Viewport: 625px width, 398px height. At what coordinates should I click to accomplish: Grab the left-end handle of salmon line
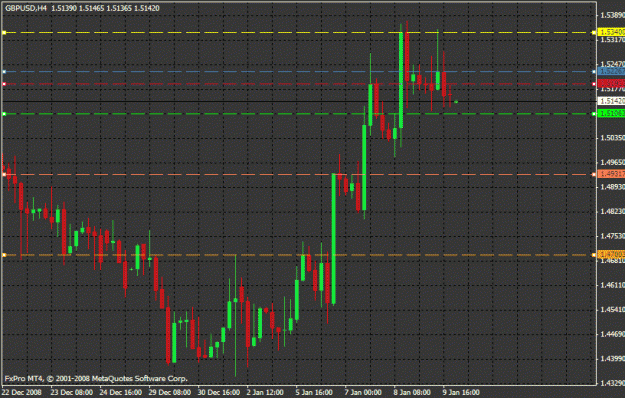click(4, 174)
